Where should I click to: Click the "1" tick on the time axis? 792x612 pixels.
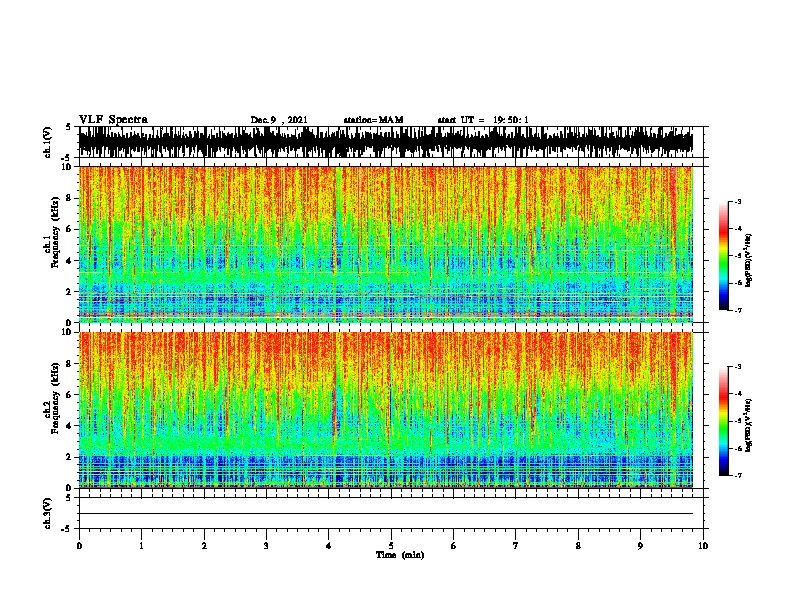click(x=141, y=545)
